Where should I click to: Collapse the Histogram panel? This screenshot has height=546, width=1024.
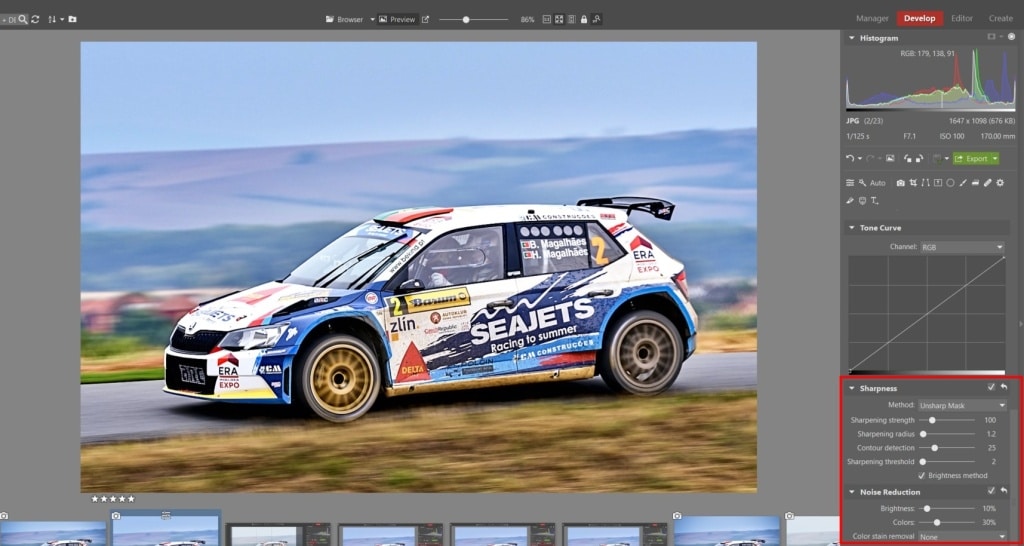(x=852, y=38)
